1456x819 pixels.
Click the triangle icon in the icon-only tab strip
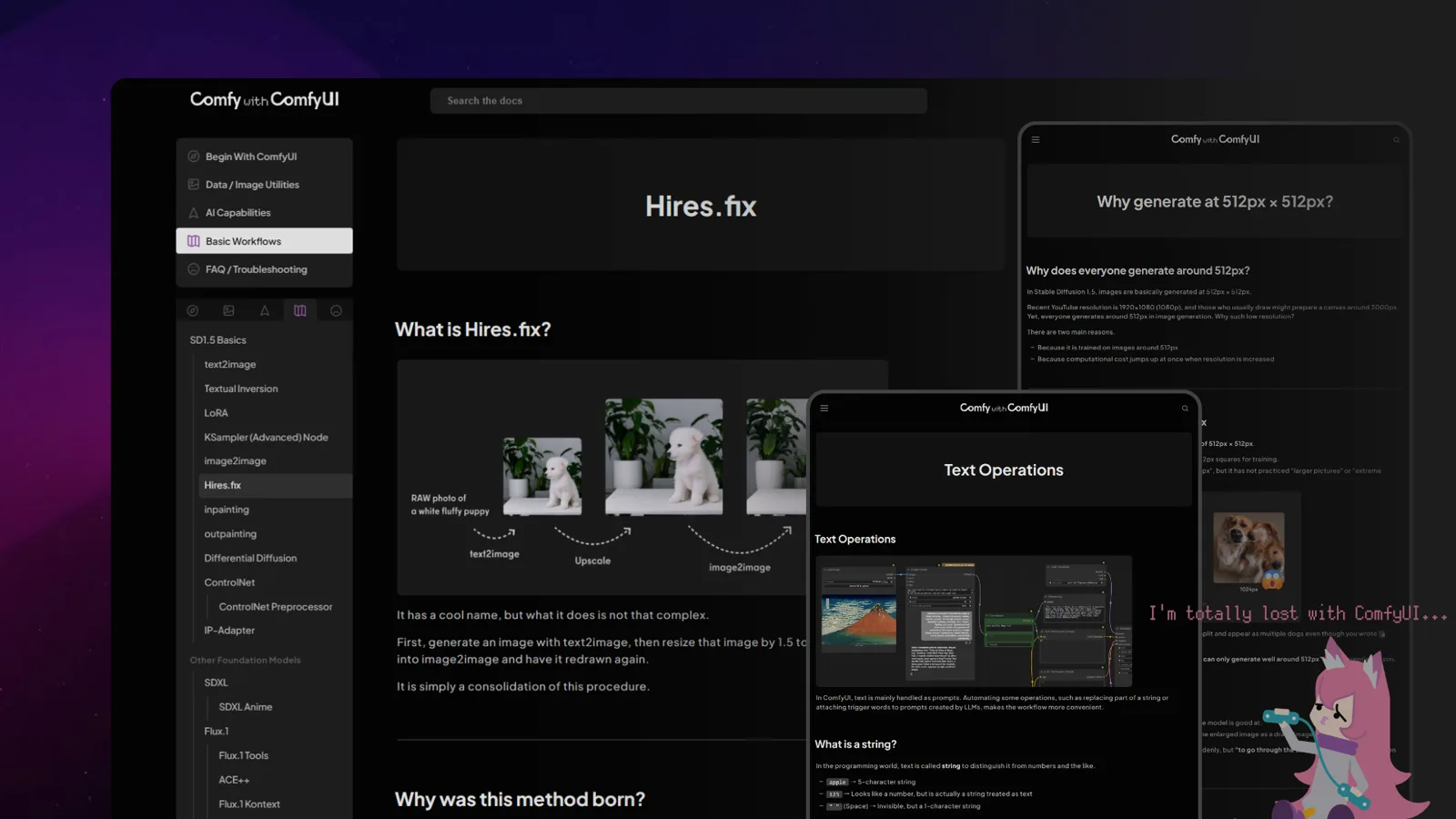coord(265,311)
